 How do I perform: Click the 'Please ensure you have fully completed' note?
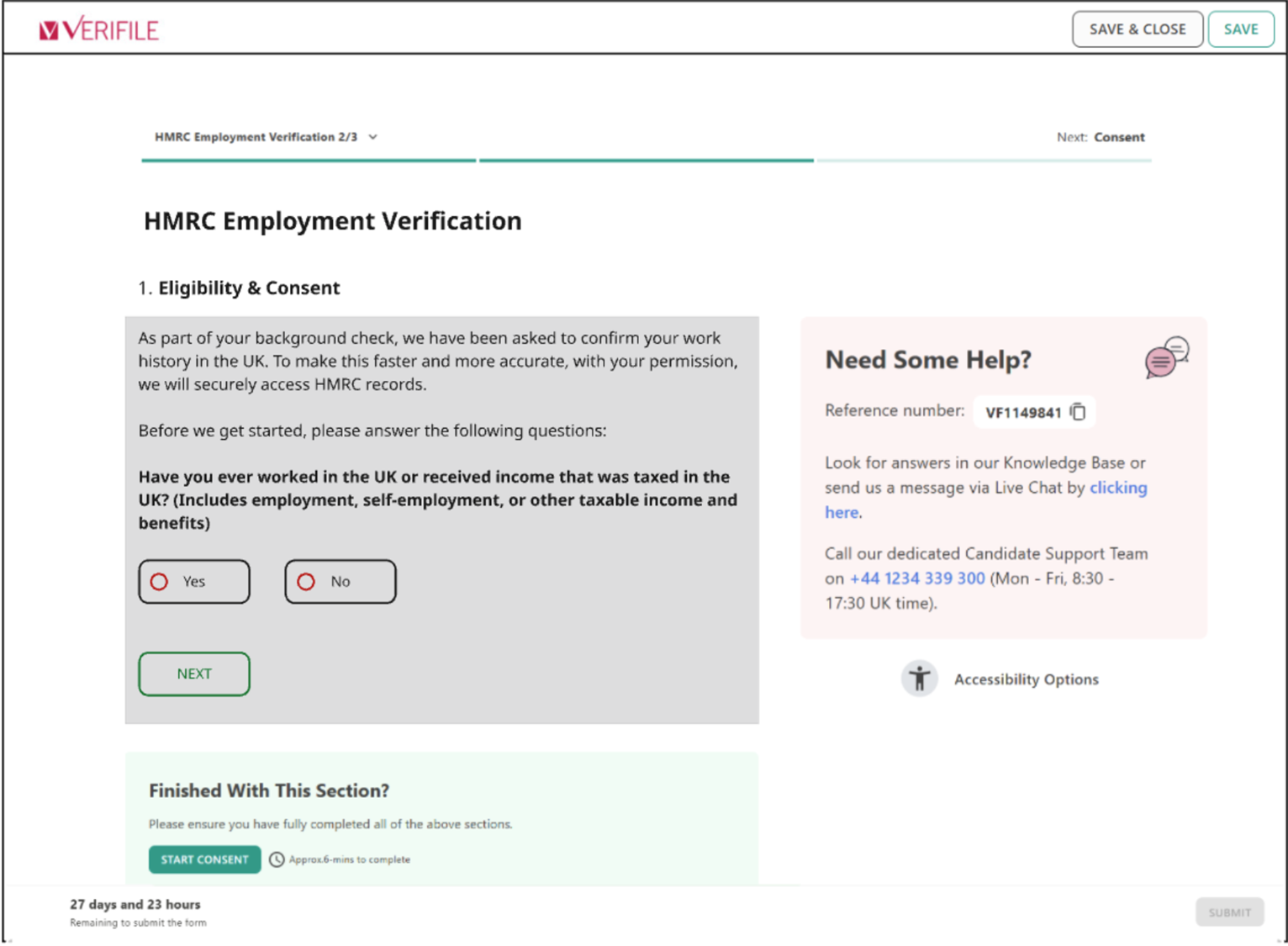(330, 824)
